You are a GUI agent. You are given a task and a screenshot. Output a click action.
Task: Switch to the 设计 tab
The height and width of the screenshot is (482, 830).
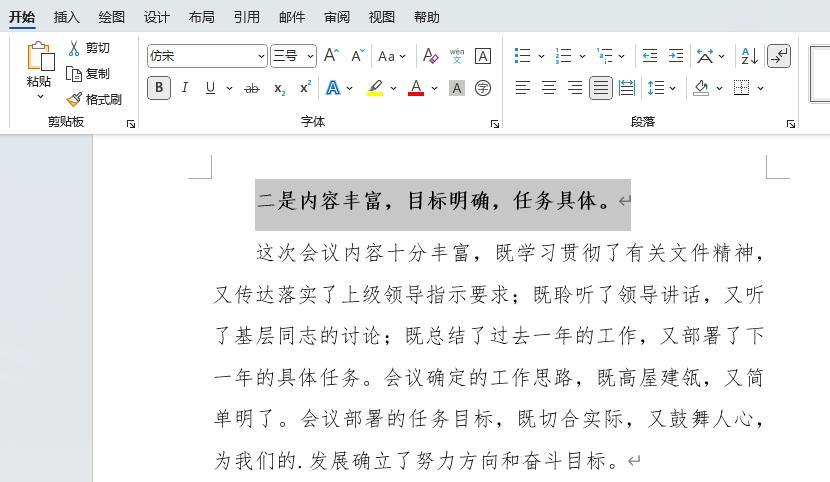(157, 17)
